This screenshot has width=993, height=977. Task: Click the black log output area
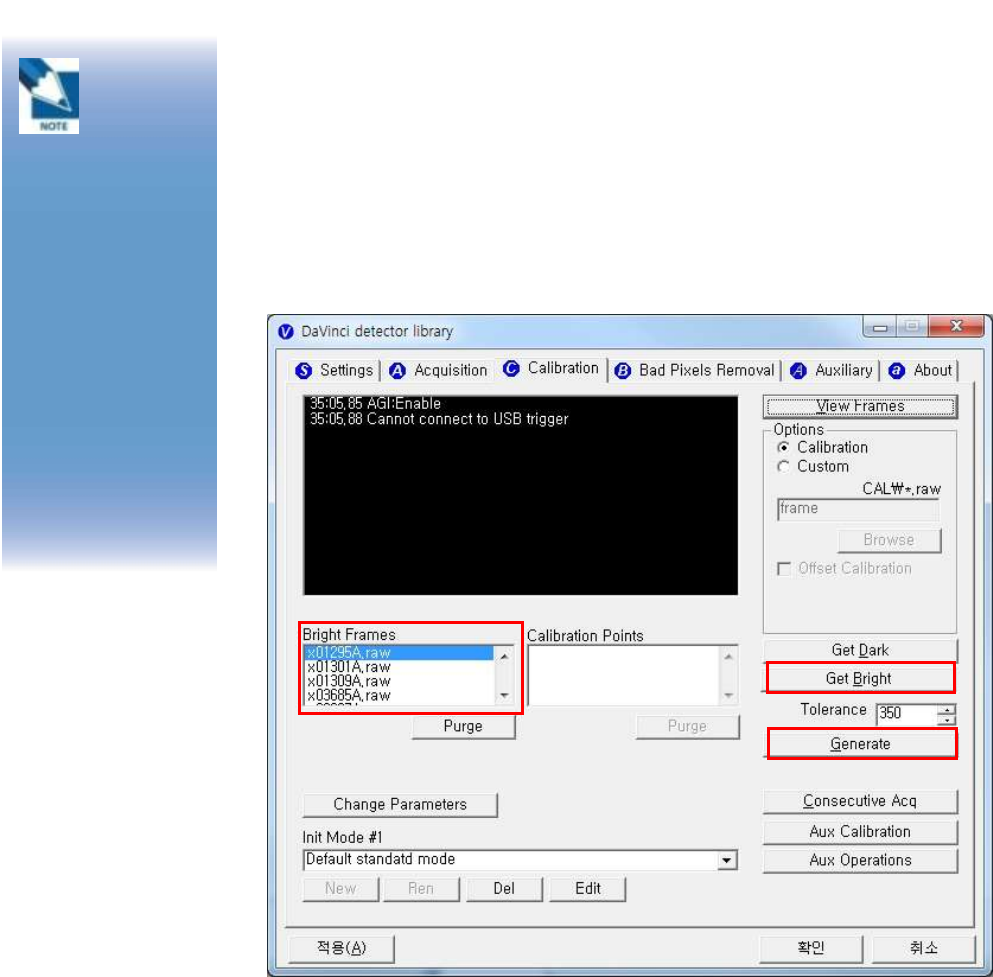521,495
